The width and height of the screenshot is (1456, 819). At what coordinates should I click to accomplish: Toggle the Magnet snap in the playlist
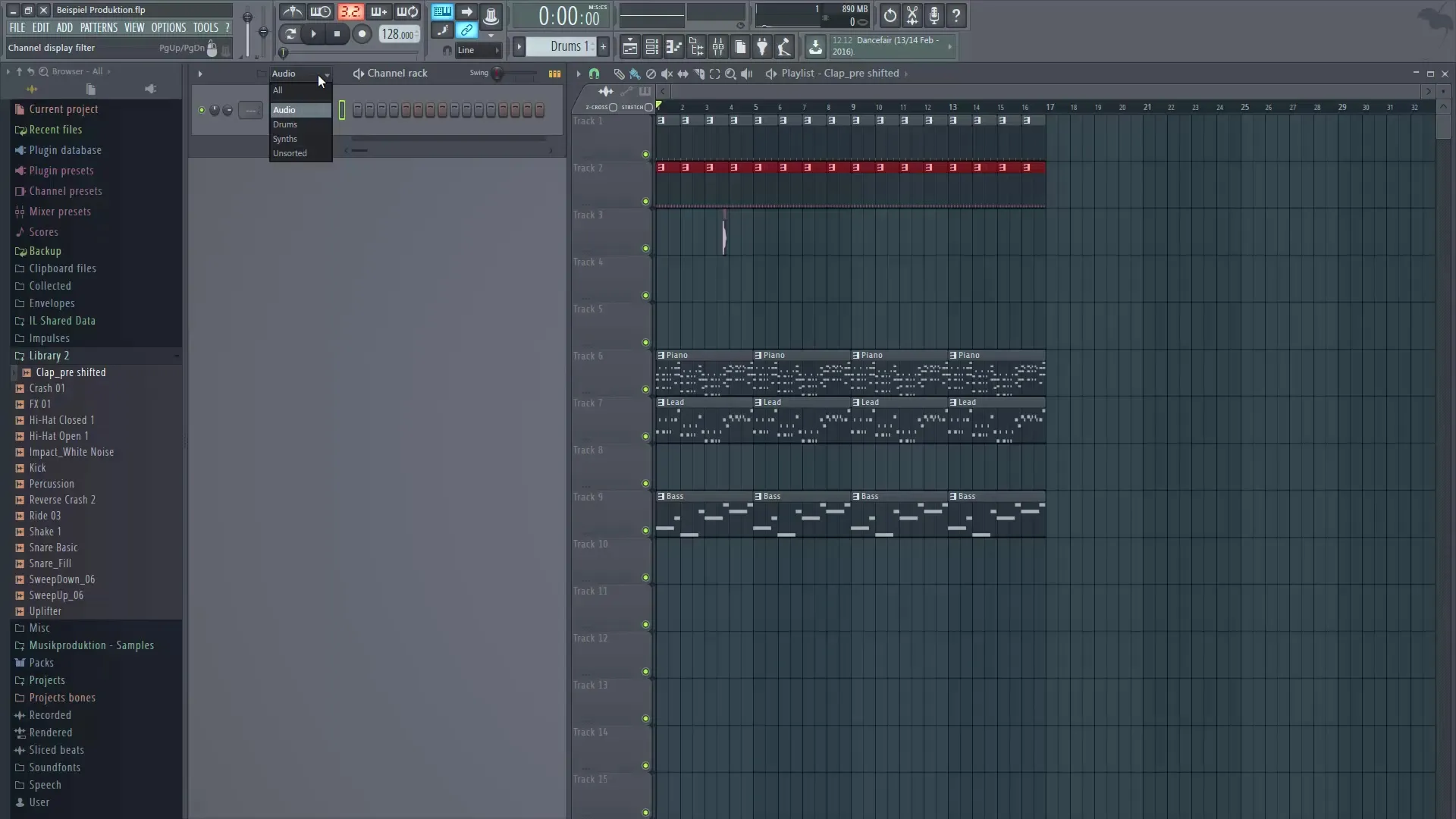pos(594,74)
